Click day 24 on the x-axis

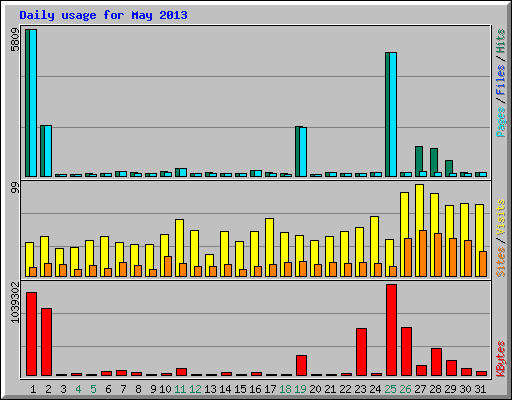tap(375, 389)
